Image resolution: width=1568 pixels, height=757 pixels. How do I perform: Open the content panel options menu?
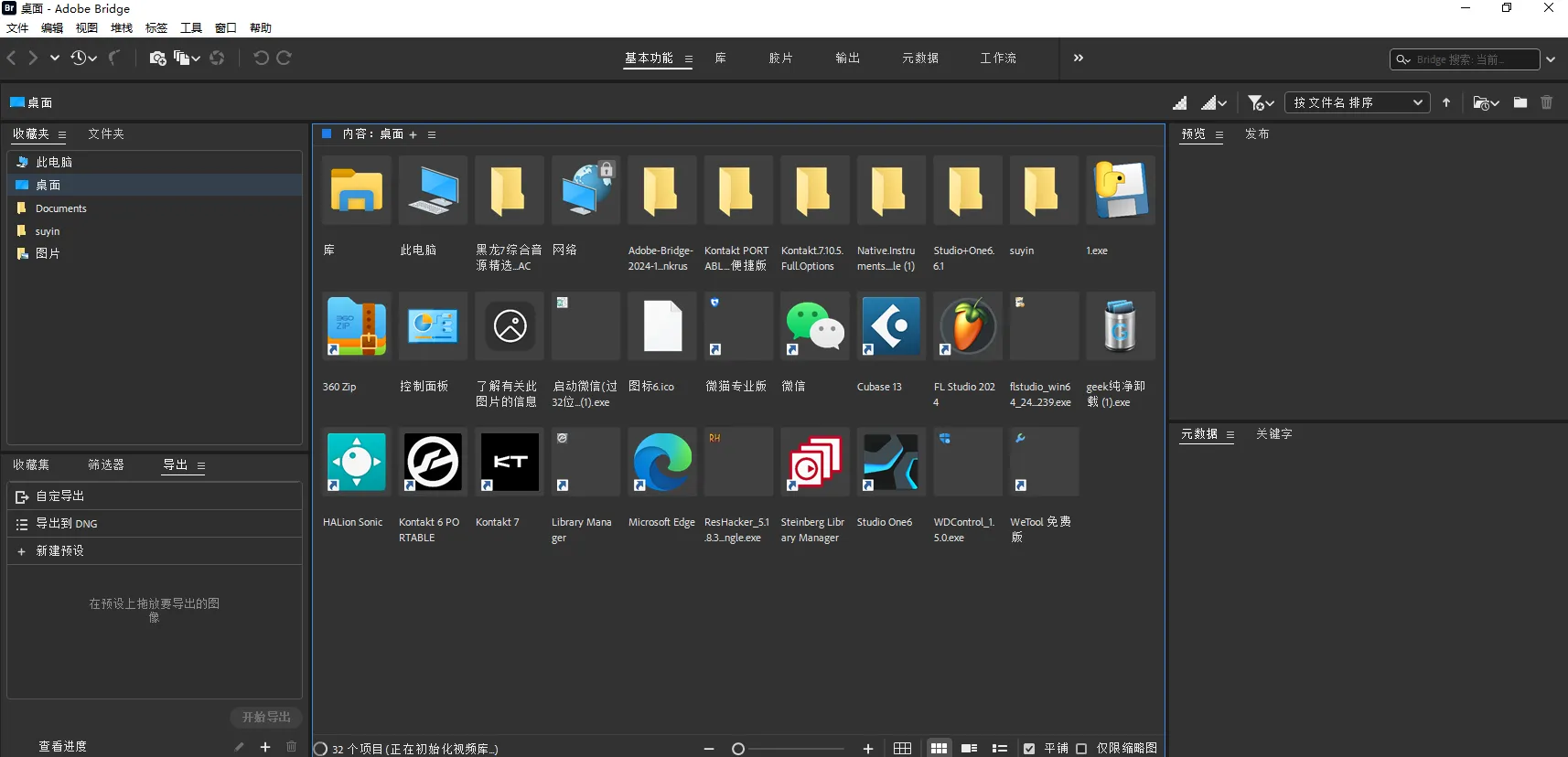tap(432, 134)
